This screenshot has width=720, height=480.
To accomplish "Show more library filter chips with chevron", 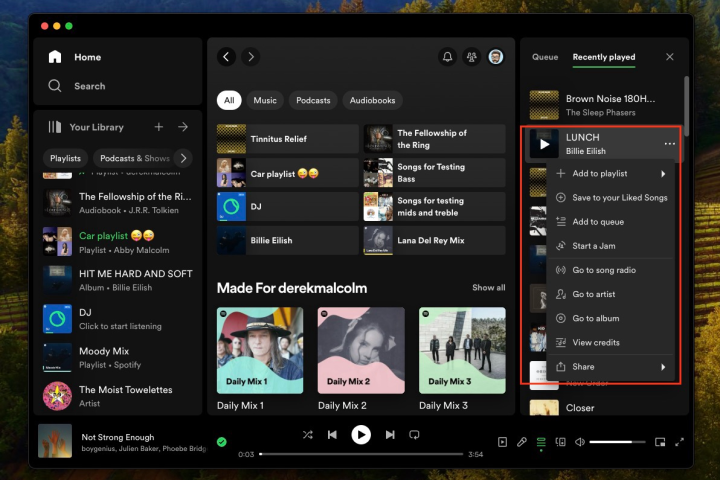I will click(x=183, y=158).
